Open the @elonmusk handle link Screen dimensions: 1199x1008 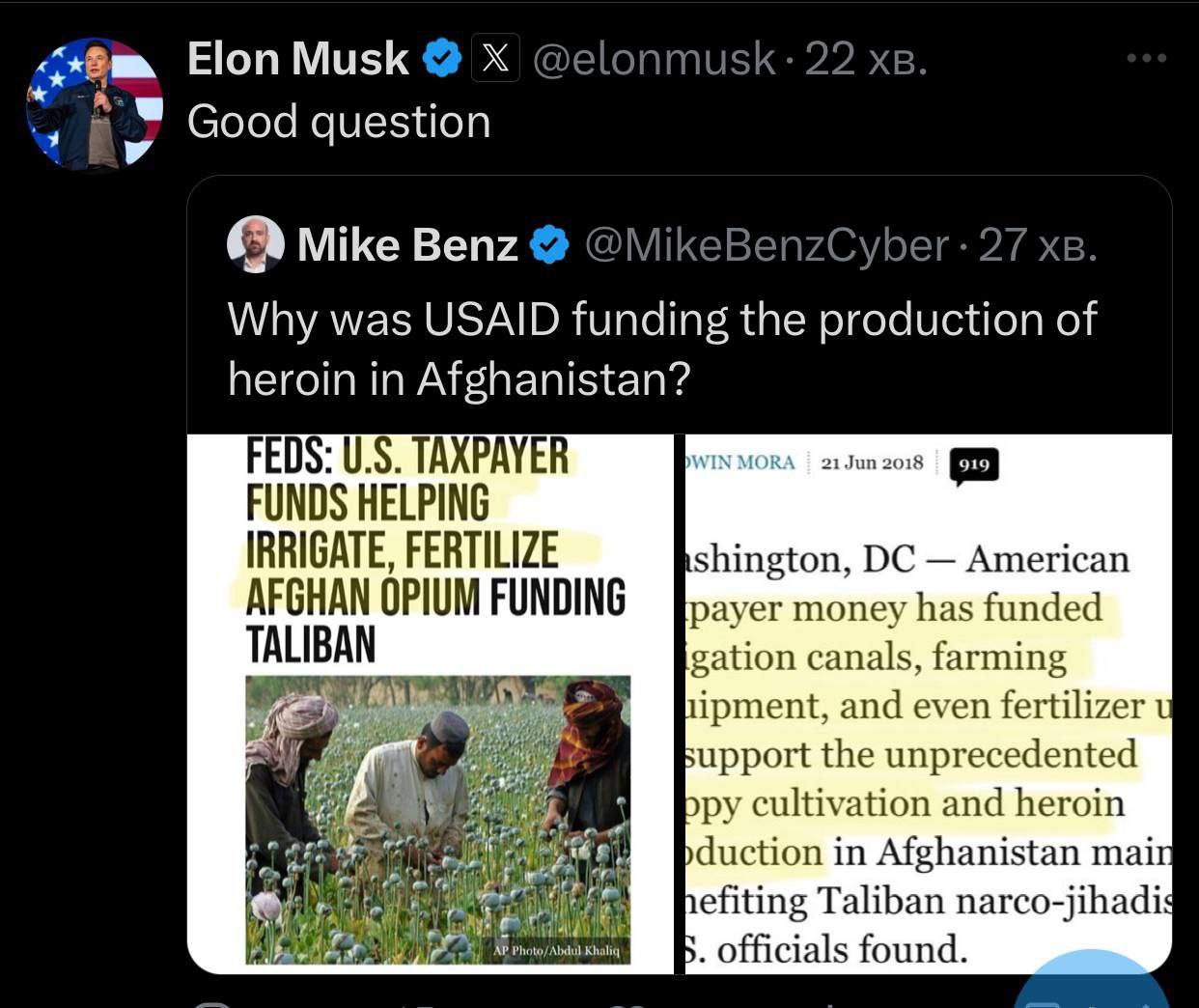pos(654,59)
